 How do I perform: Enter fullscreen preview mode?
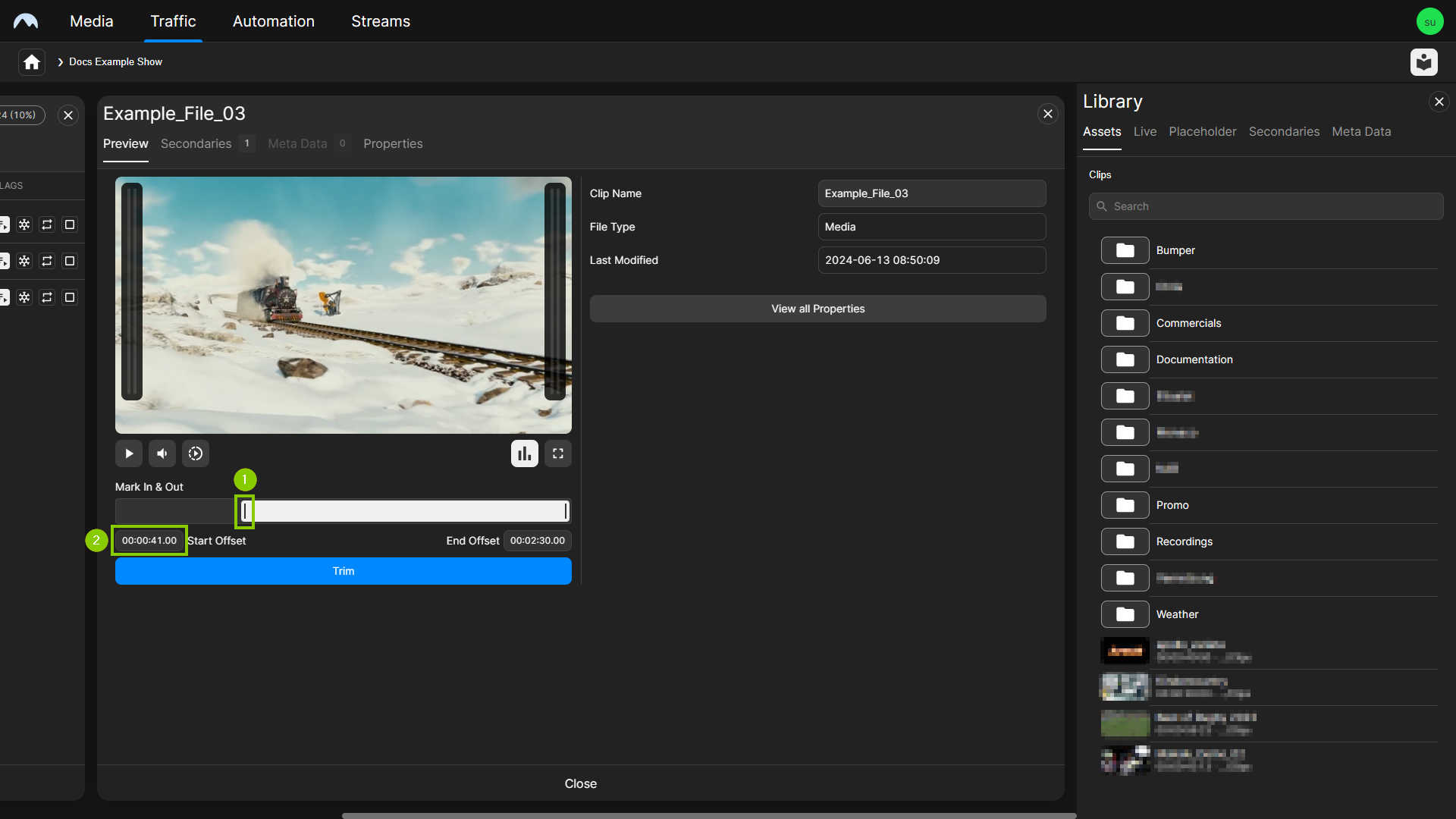point(558,453)
